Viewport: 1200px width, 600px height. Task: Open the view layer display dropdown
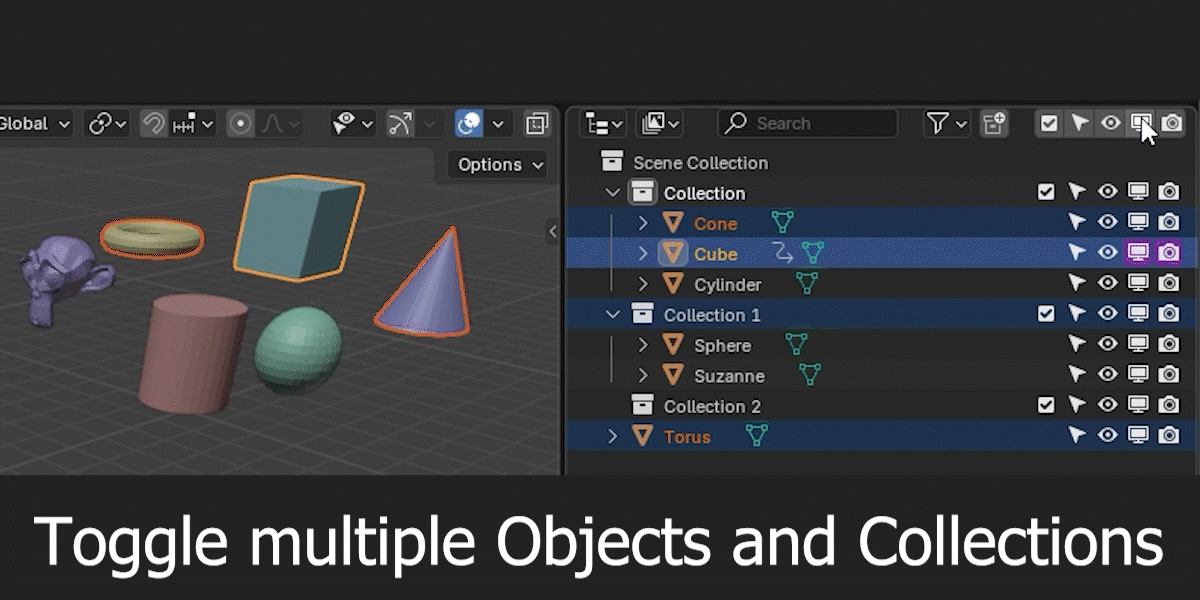coord(660,123)
